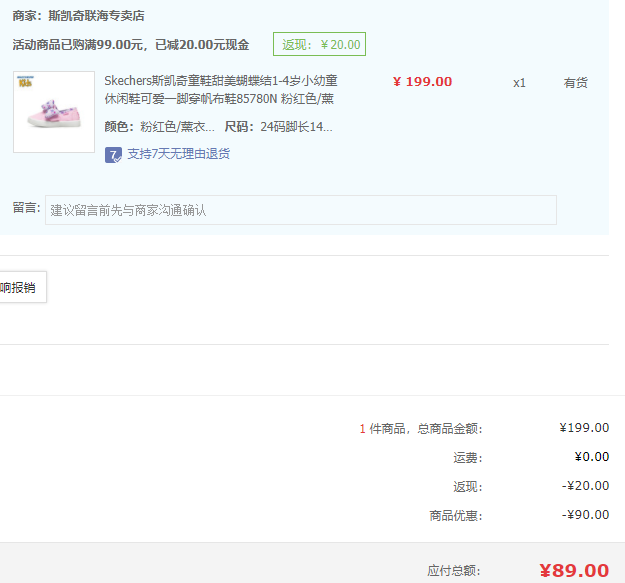Open the pink shoe product thumbnail
This screenshot has width=625, height=583.
point(54,112)
